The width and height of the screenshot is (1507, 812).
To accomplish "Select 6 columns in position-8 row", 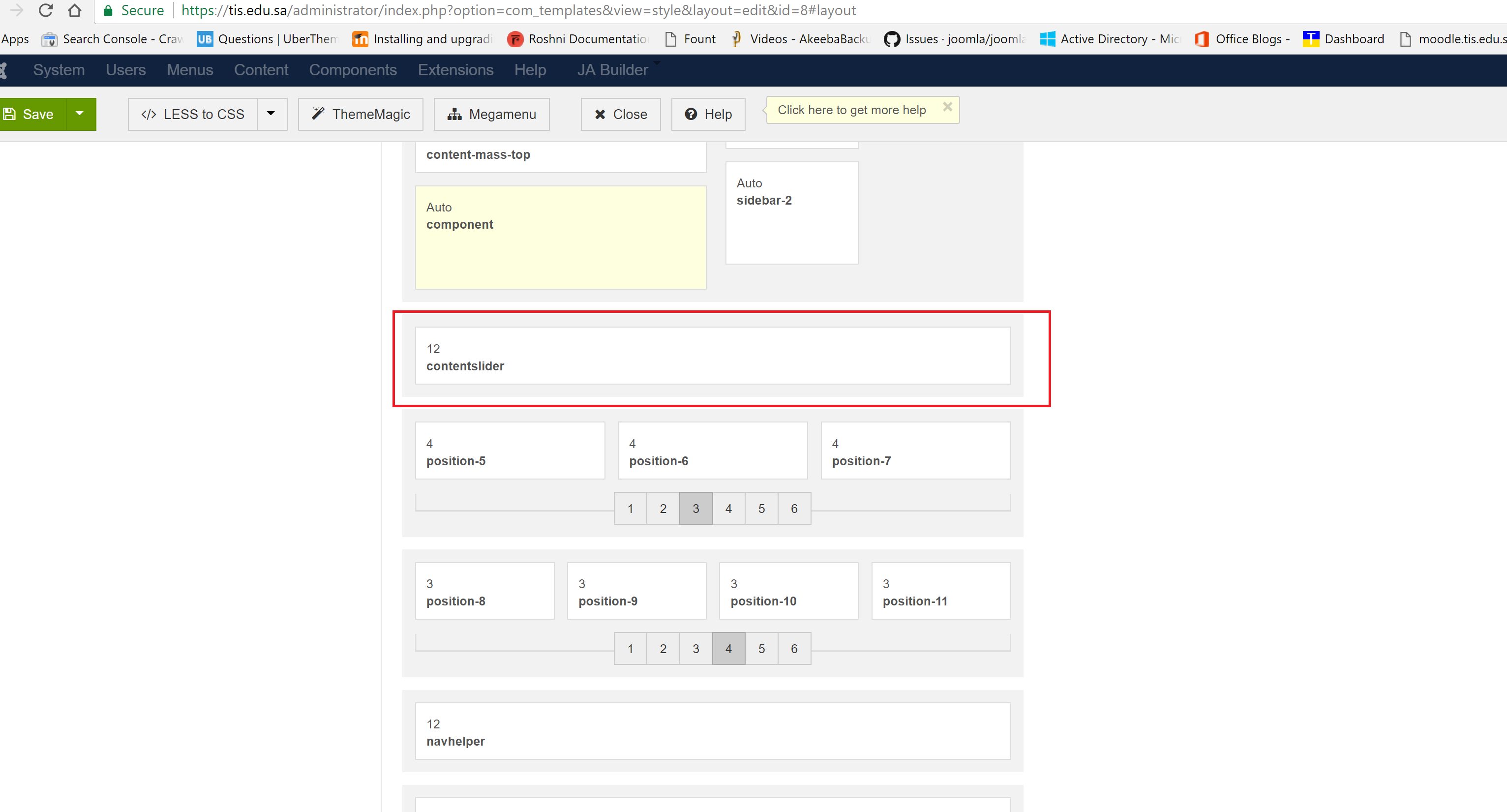I will 794,648.
